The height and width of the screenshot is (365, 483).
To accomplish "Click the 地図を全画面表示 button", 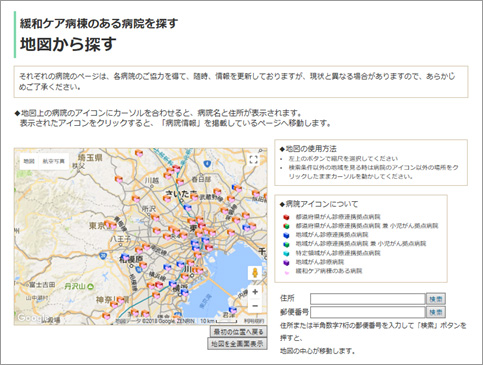I will click(237, 343).
